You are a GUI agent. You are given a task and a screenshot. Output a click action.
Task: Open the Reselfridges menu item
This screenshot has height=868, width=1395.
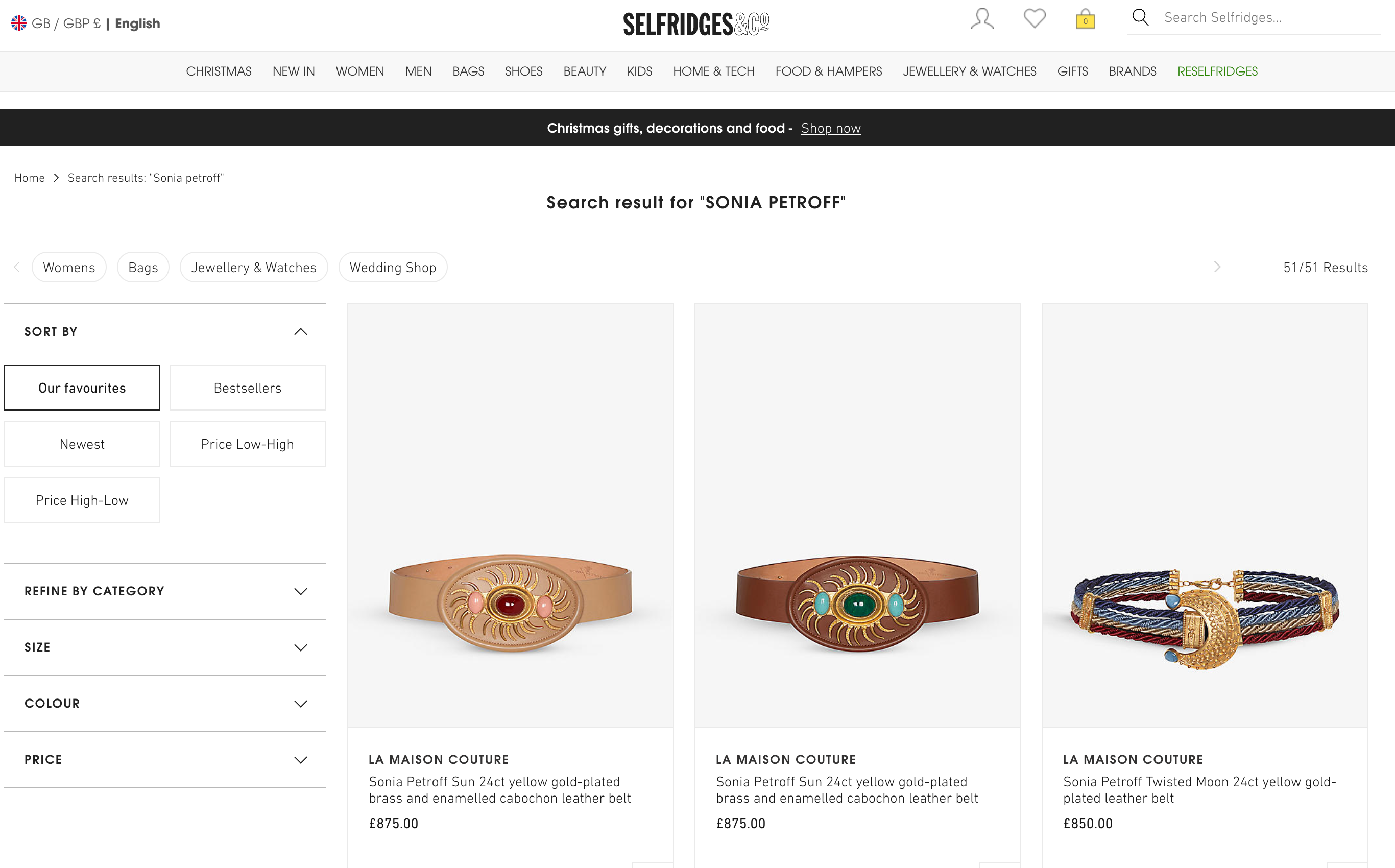1217,72
